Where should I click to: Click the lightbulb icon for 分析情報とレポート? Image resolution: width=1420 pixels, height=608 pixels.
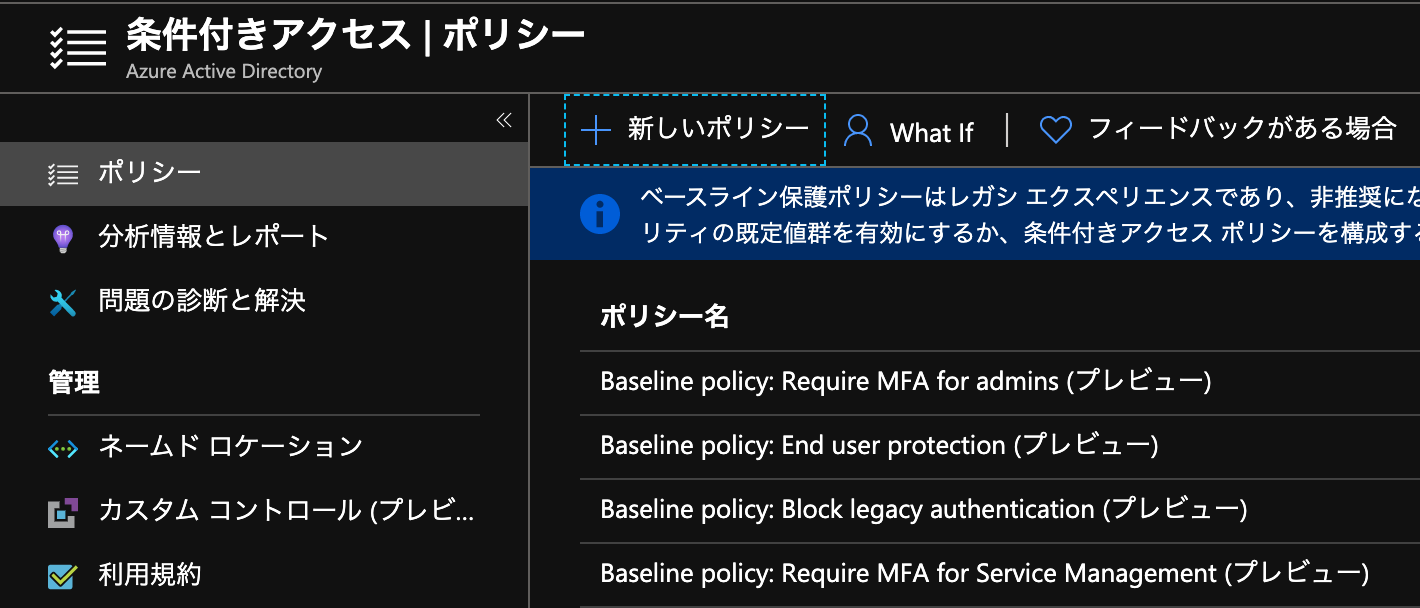pyautogui.click(x=64, y=236)
